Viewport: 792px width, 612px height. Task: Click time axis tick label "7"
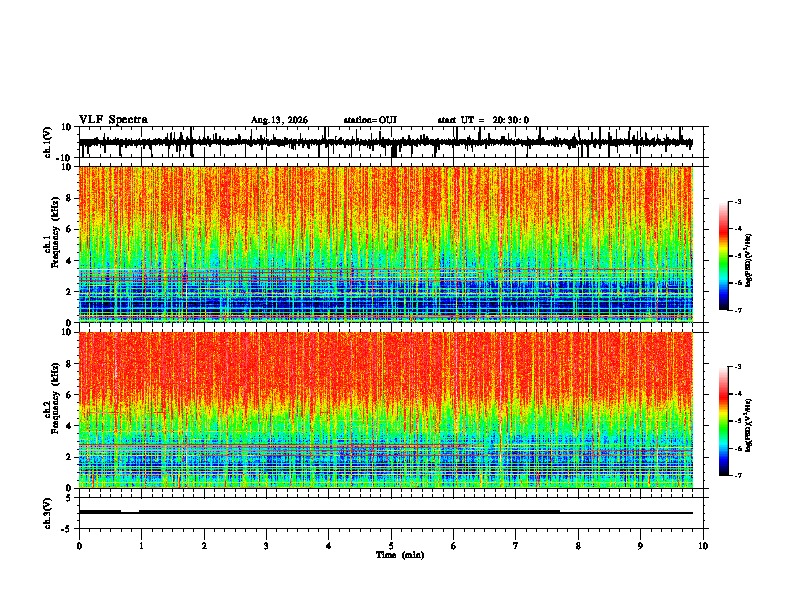pos(516,546)
